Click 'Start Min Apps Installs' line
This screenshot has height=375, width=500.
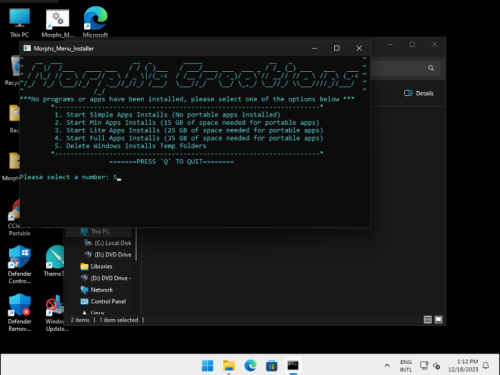pos(187,123)
